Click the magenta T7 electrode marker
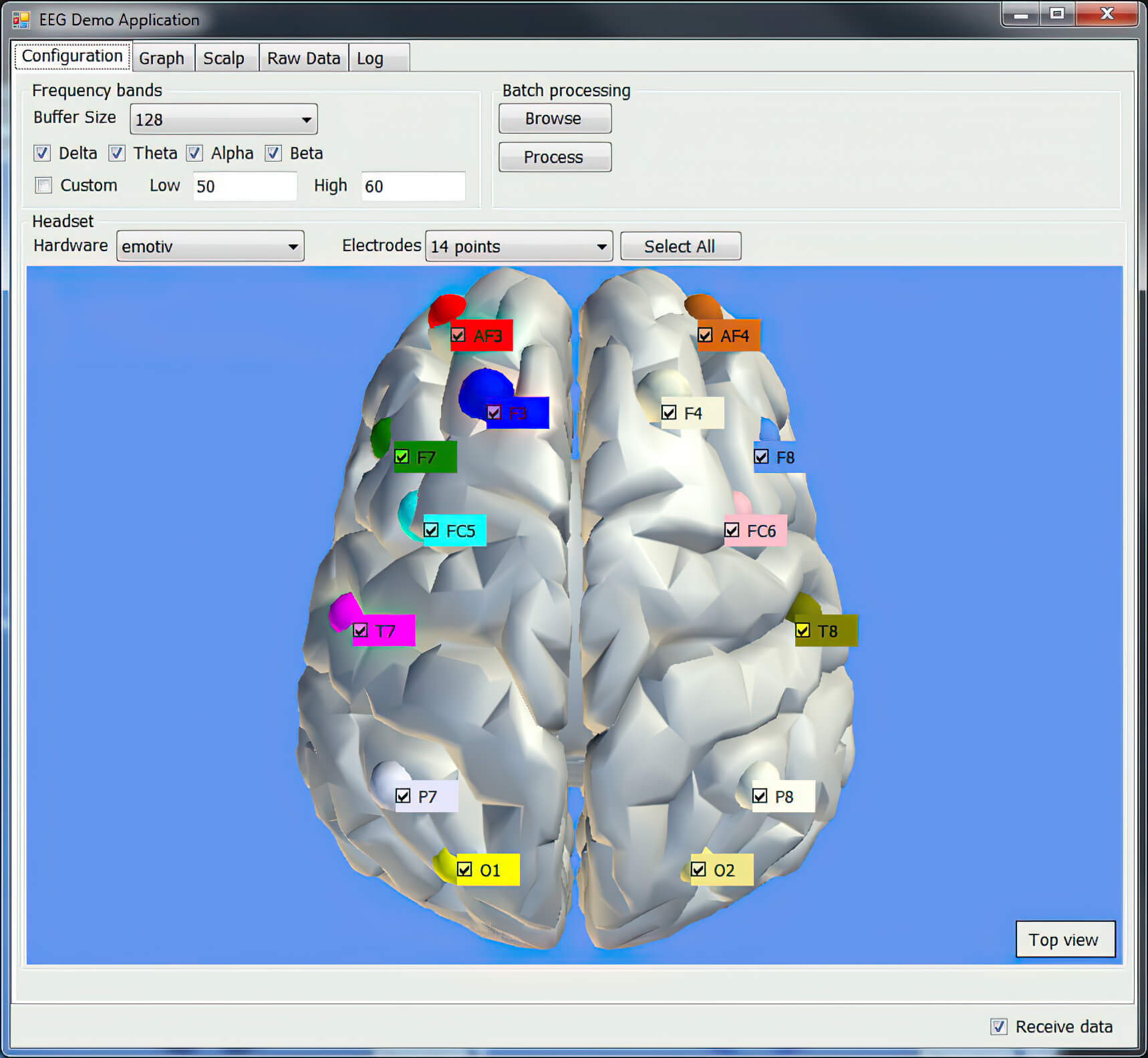 (343, 610)
